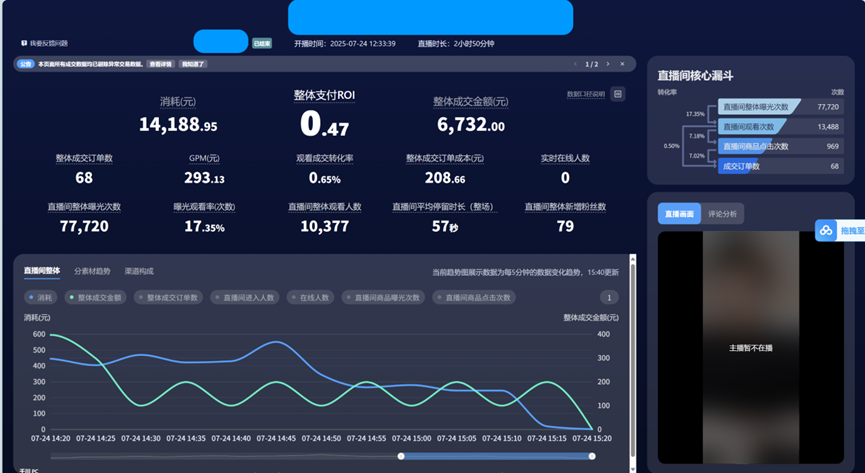Click the chart time range slider handle
Screen dimensions: 865x473
[x=401, y=456]
